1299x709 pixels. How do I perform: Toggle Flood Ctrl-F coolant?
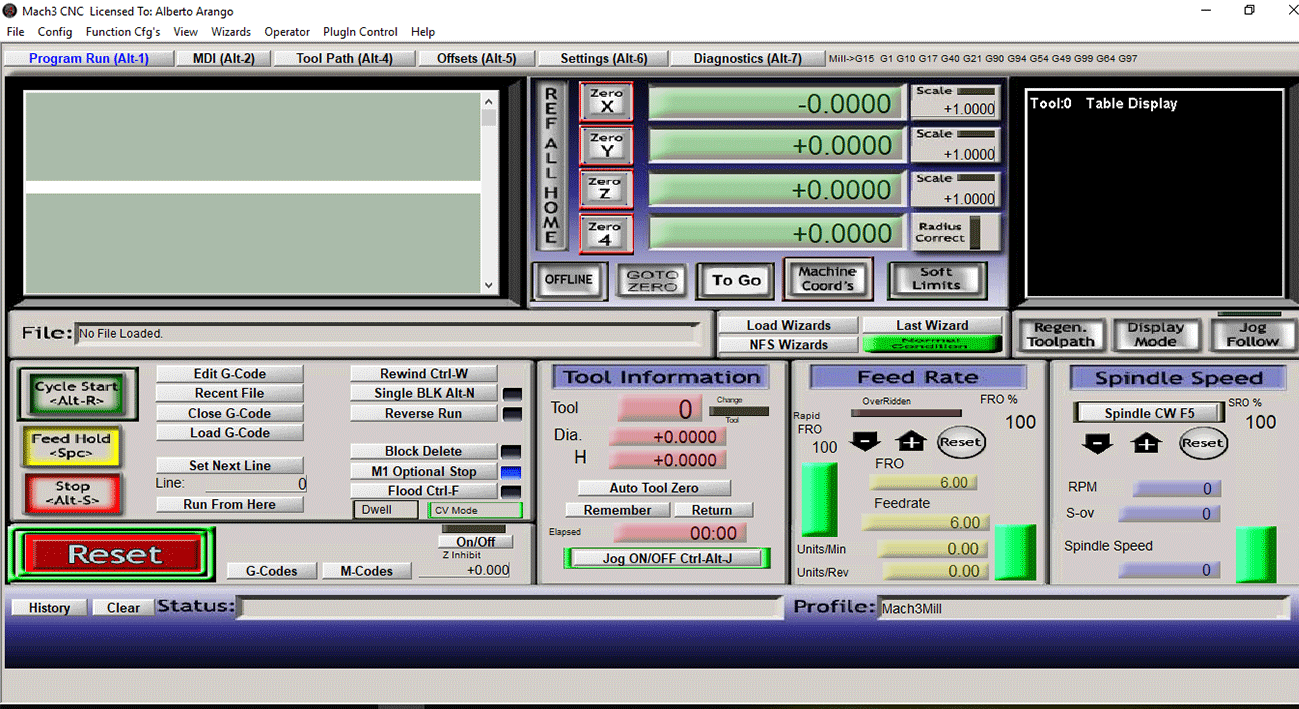pos(424,491)
